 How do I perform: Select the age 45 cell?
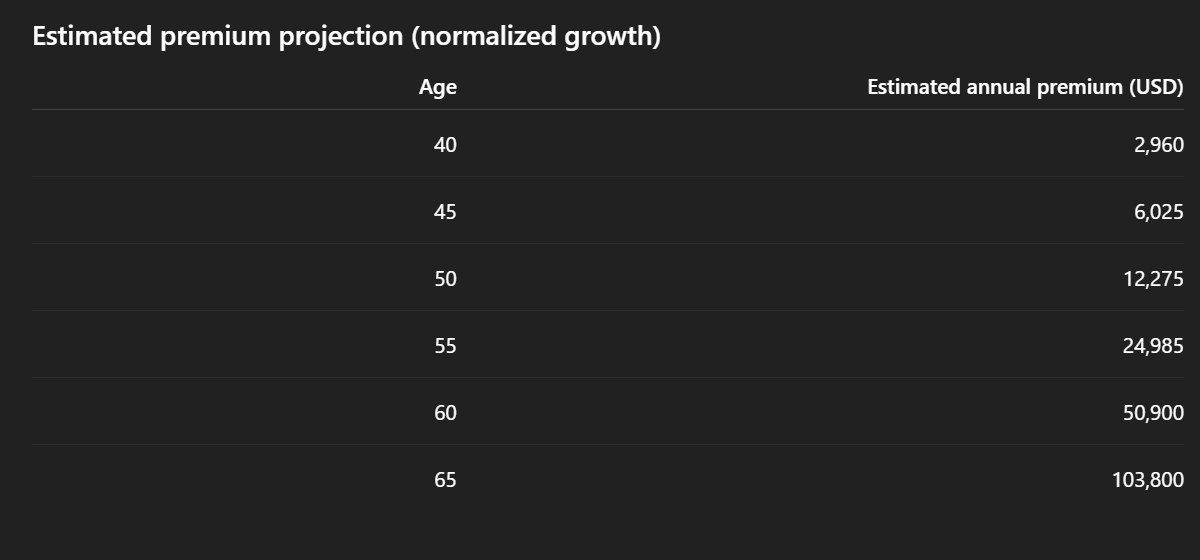445,212
